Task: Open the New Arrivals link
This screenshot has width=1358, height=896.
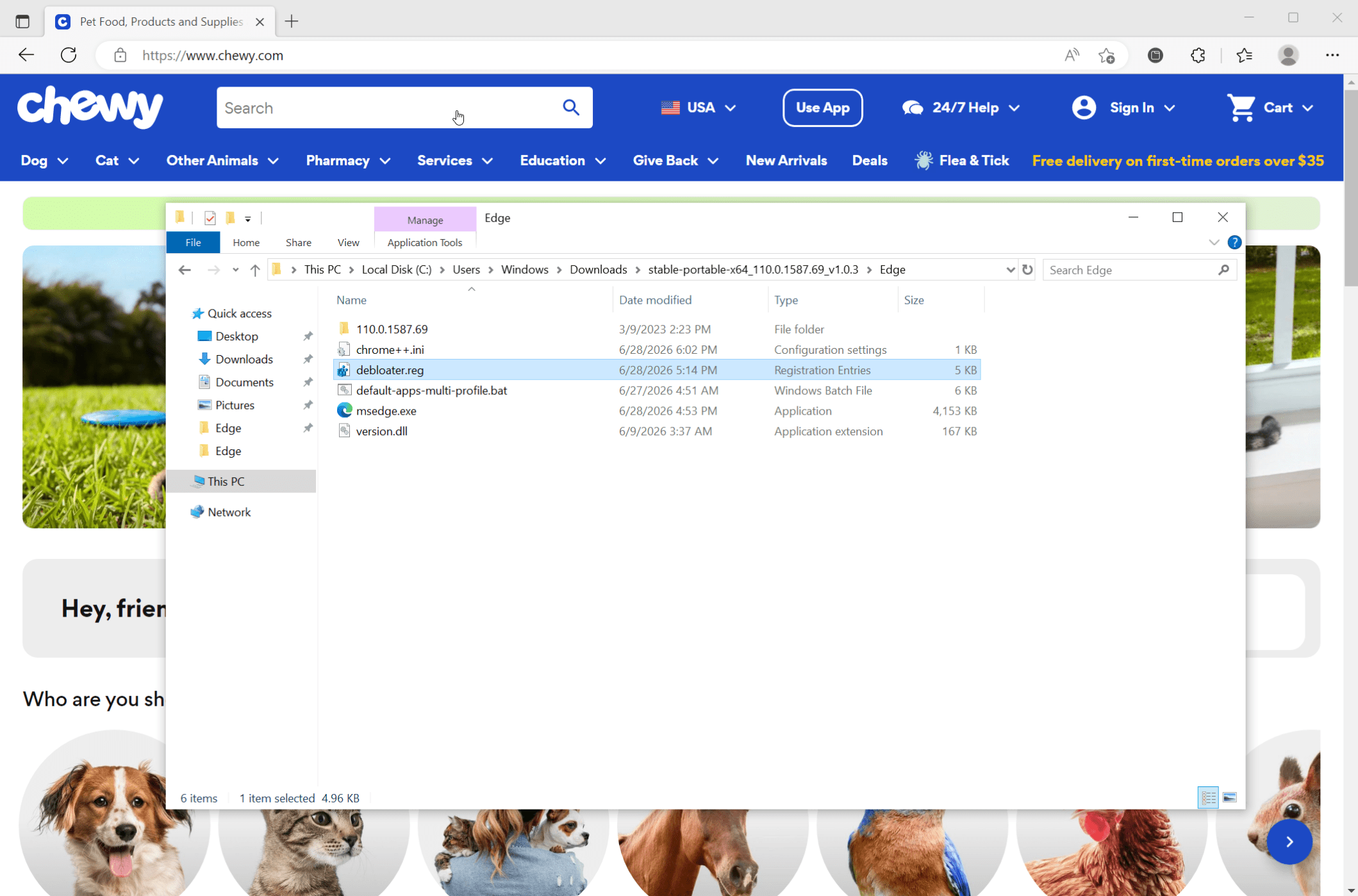Action: click(x=786, y=161)
